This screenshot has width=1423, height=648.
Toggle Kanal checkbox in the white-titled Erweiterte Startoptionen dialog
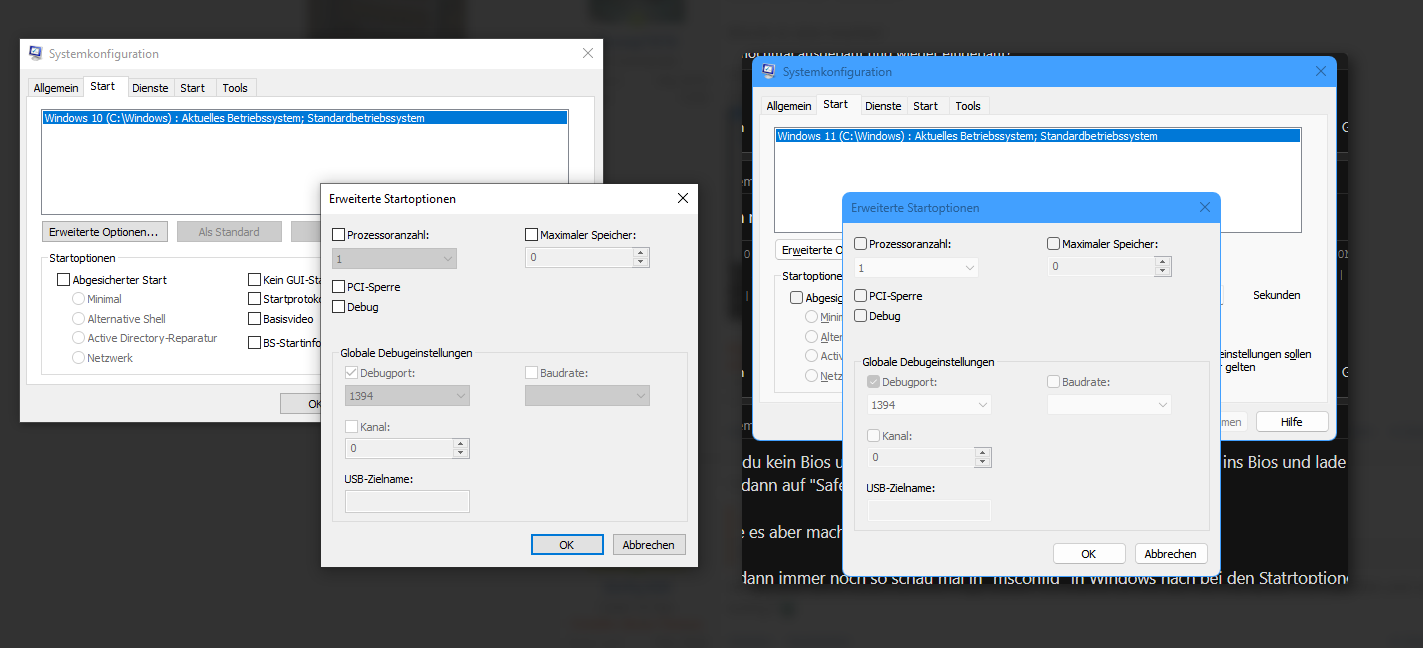coord(351,427)
